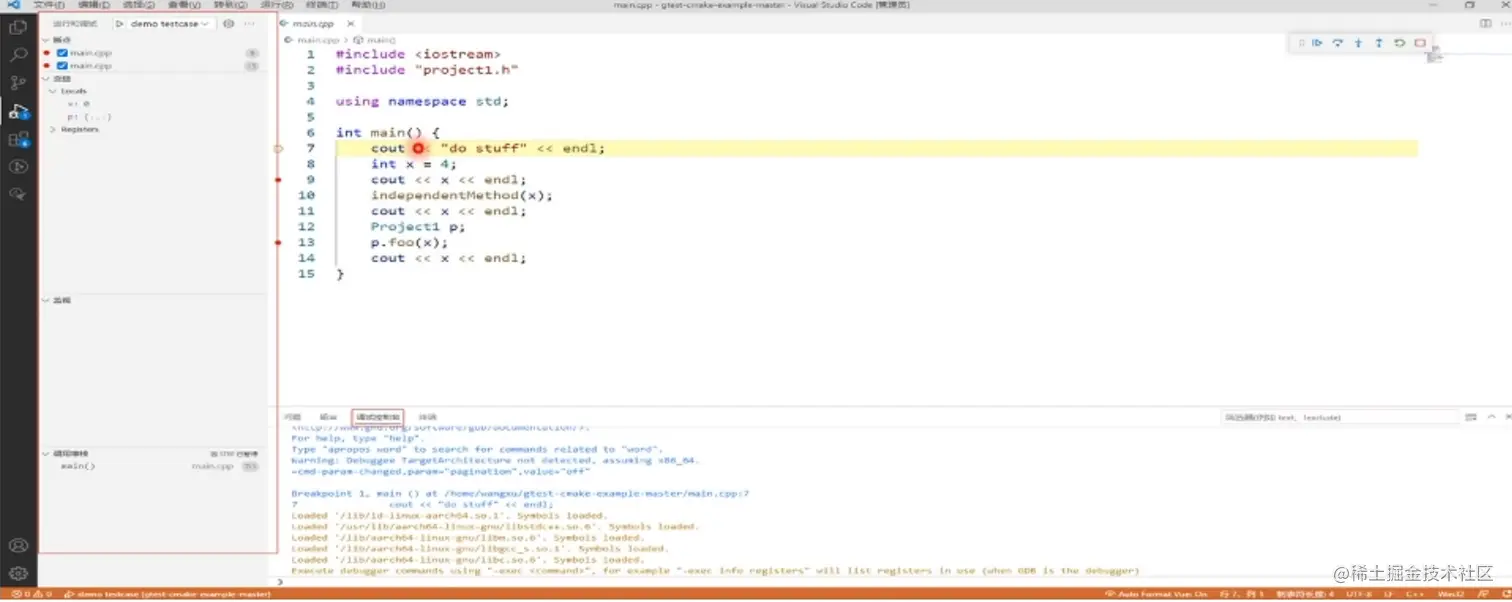The image size is (1512, 602).
Task: Open the 帮助 Help menu
Action: (367, 5)
